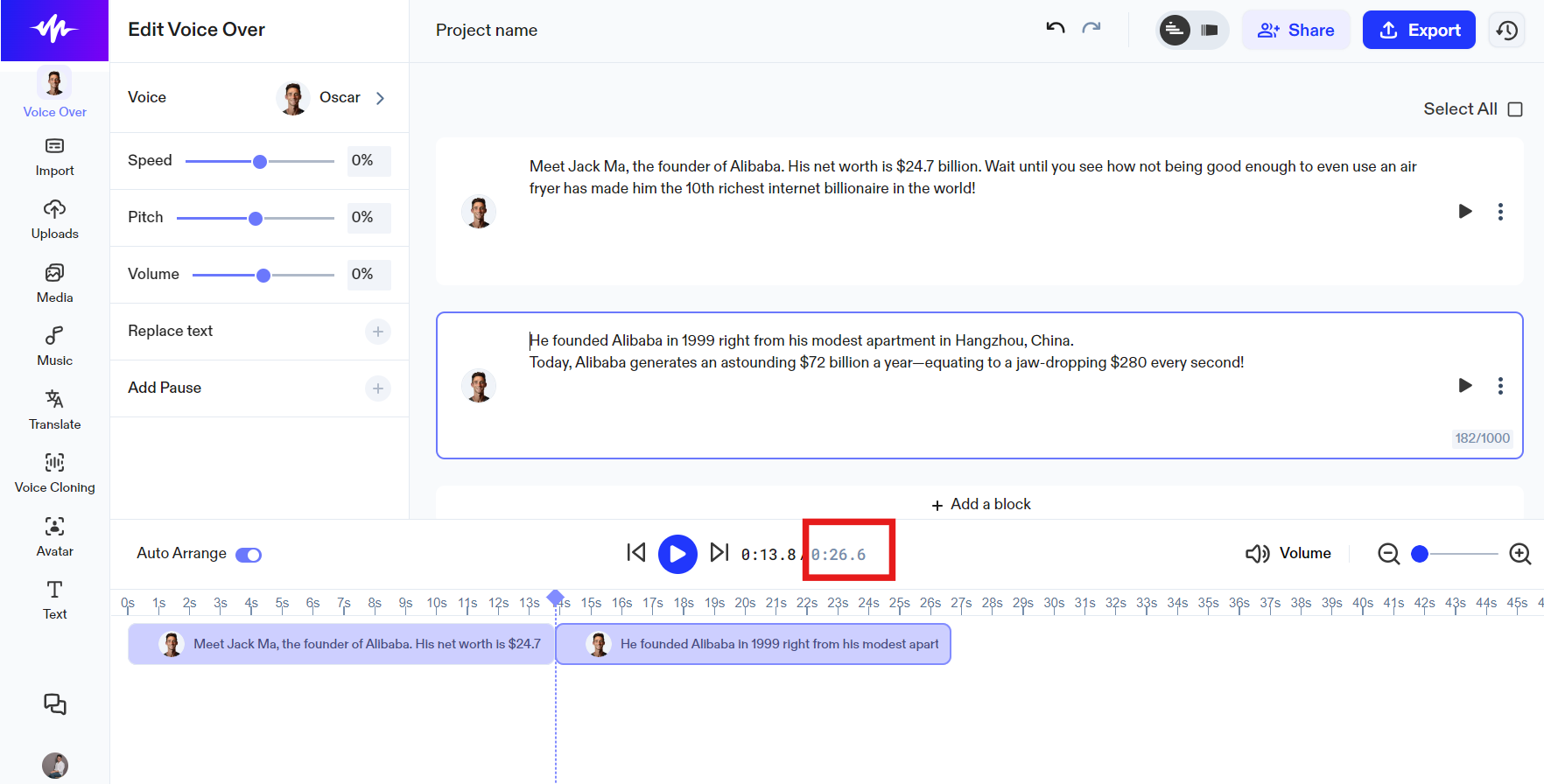Screen dimensions: 1544x784
Task: Open the Music panel
Action: (x=54, y=346)
